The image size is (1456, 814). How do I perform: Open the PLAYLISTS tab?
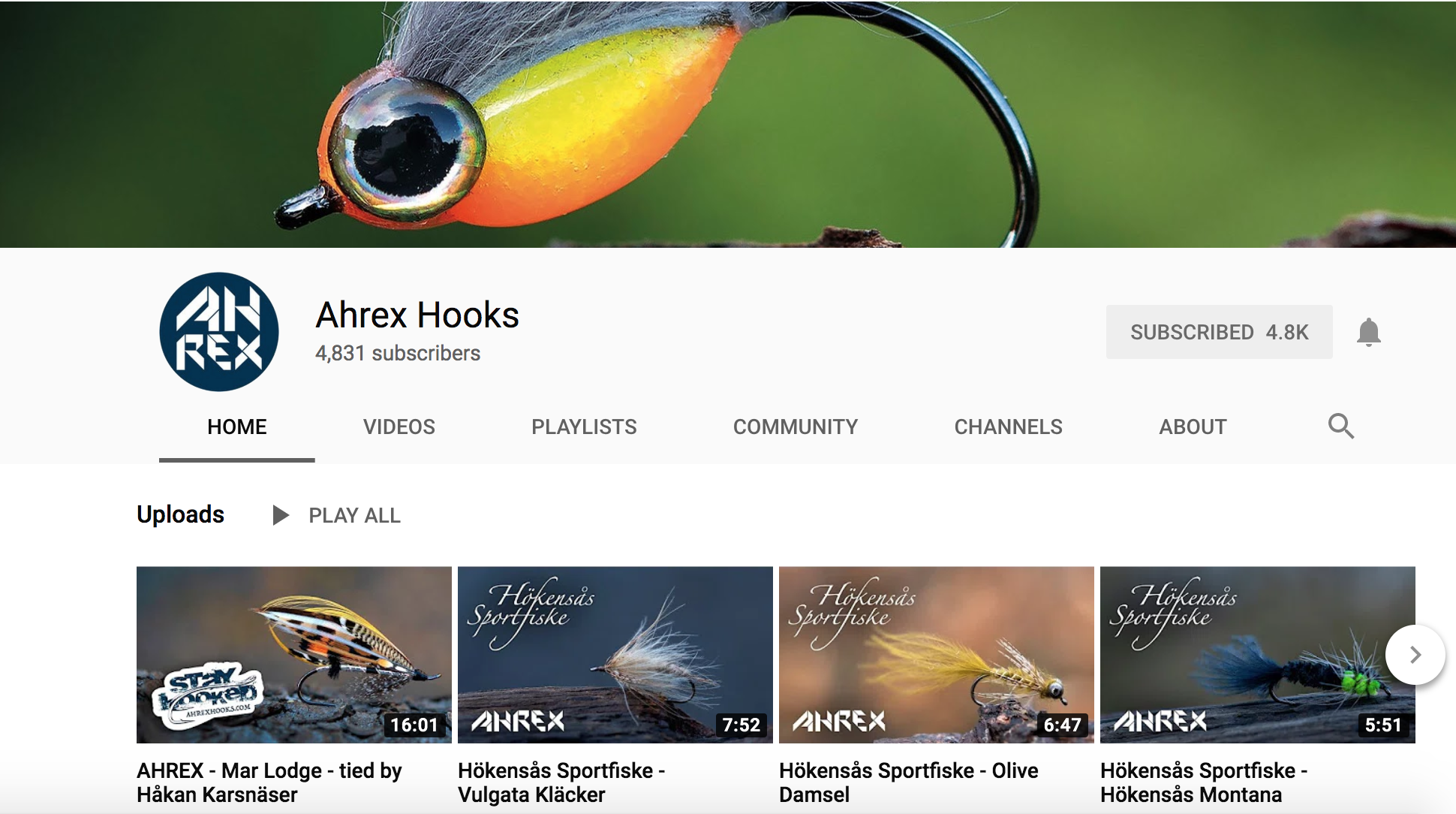point(584,427)
